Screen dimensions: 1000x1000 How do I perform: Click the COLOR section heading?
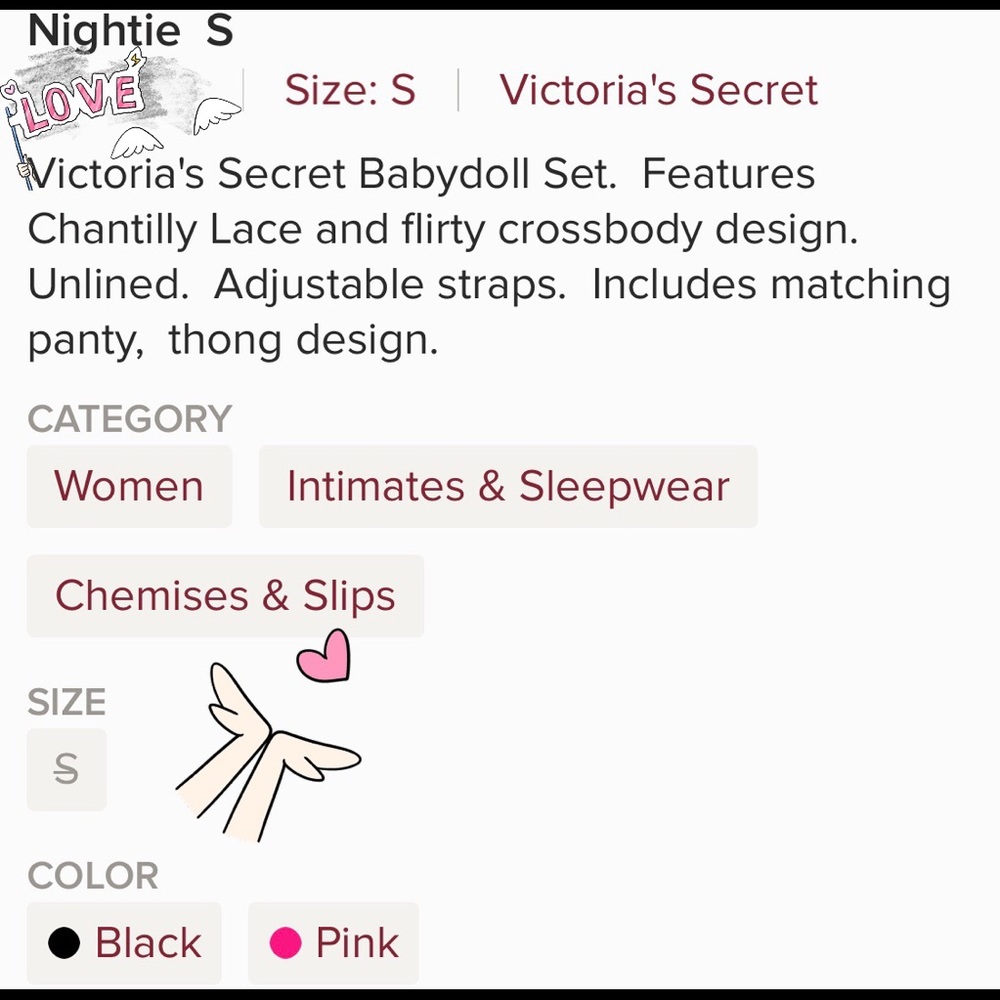click(93, 876)
